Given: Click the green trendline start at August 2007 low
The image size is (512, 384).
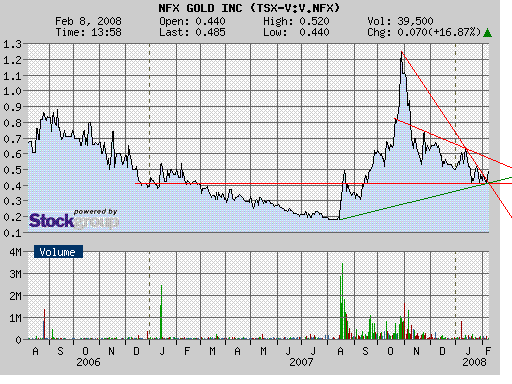Looking at the screenshot, I should point(341,219).
